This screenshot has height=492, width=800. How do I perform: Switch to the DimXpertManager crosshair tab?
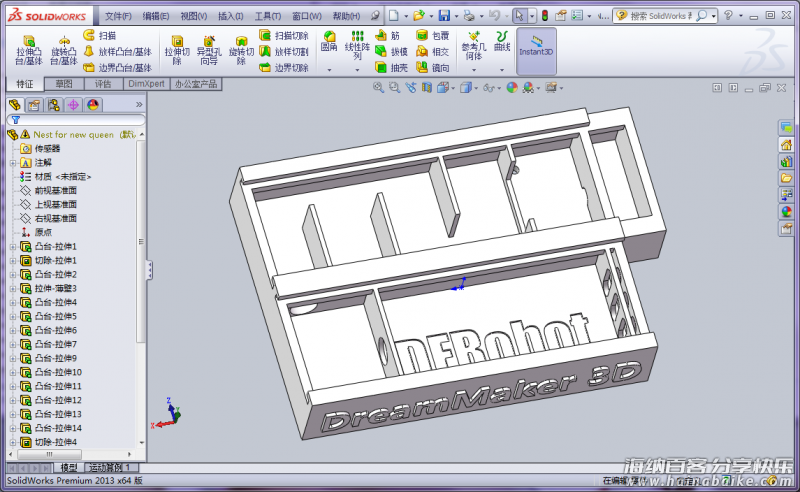[x=73, y=105]
